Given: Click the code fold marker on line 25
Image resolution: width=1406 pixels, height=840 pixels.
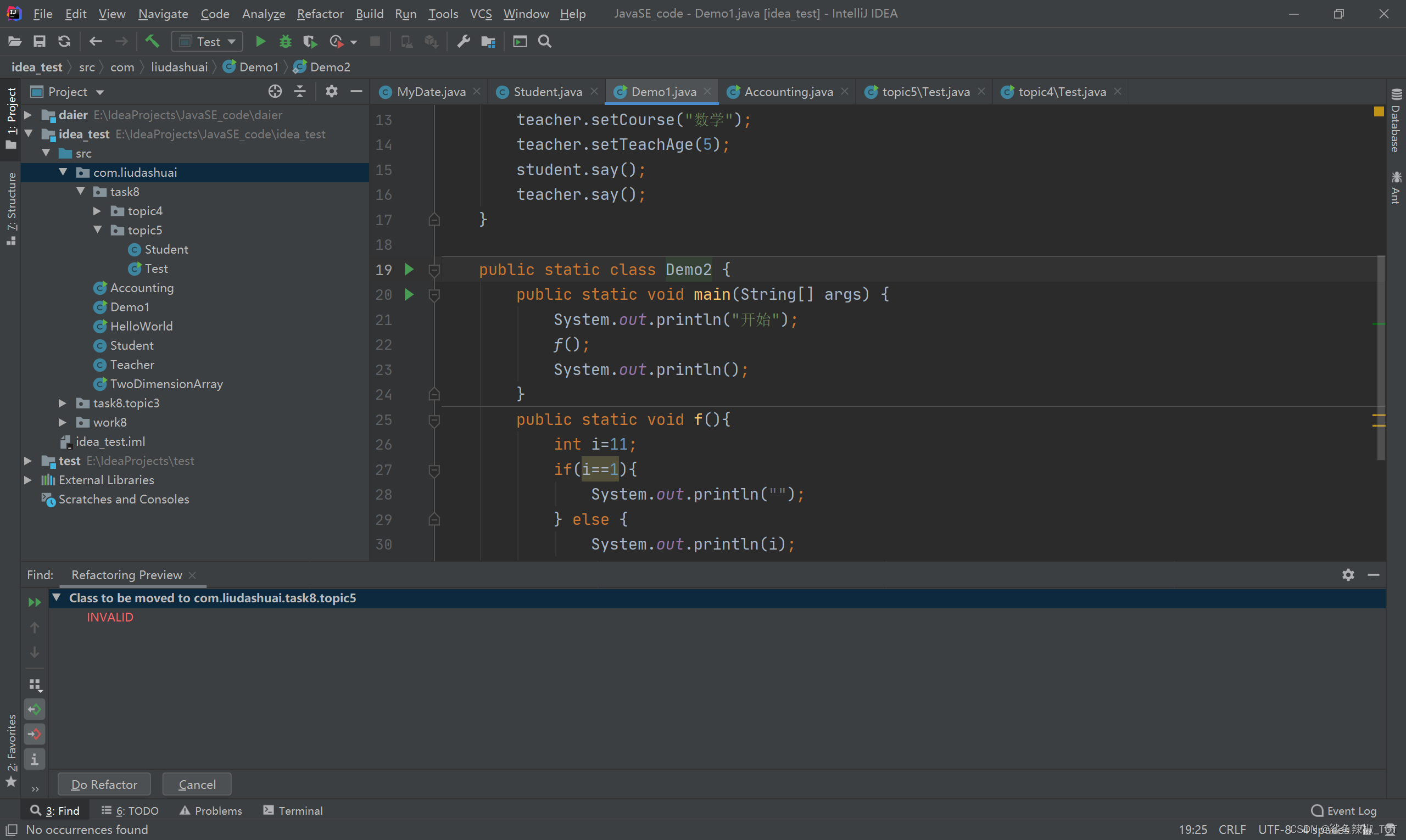Looking at the screenshot, I should (434, 420).
